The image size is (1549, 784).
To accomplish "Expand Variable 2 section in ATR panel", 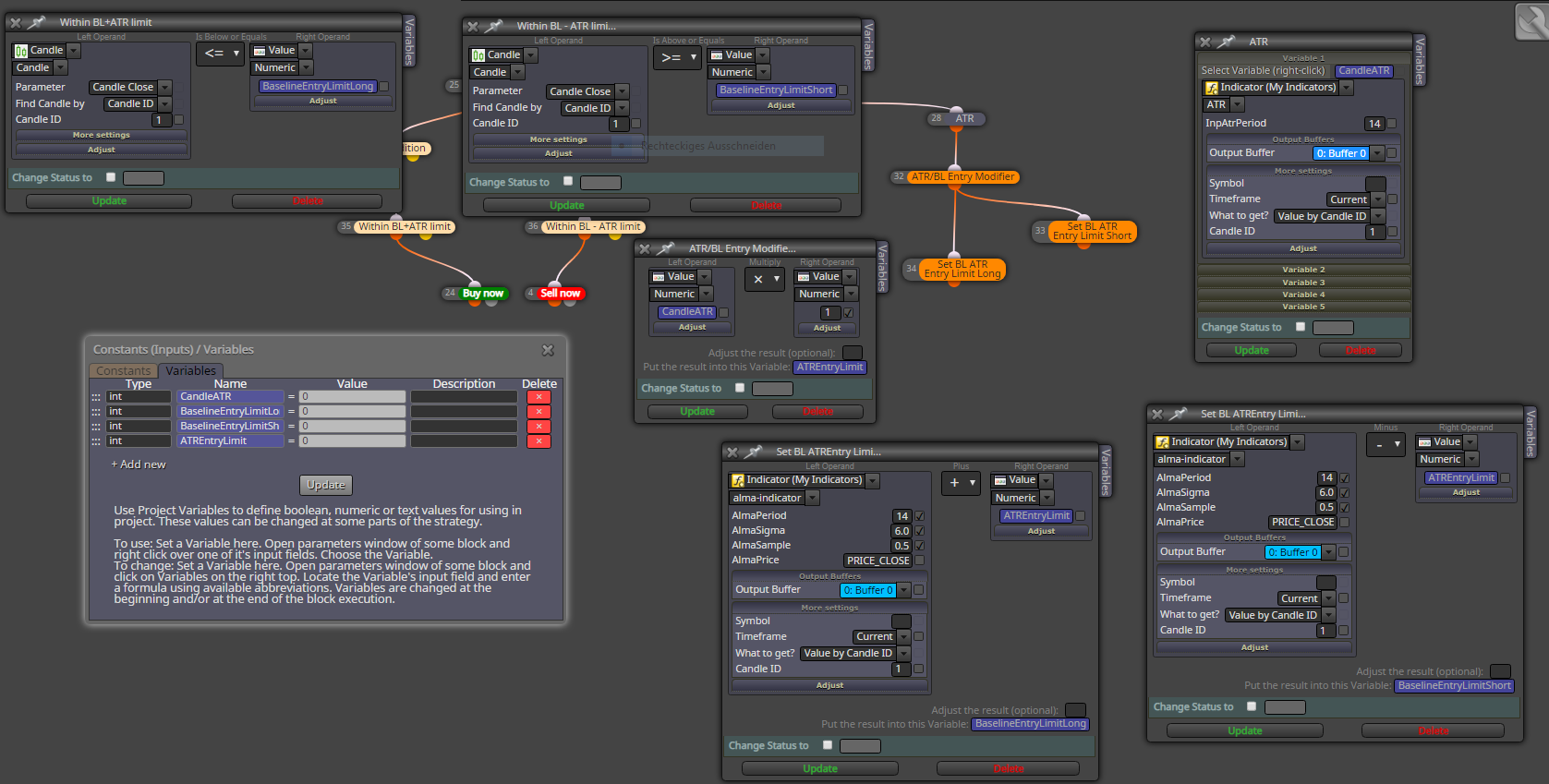I will click(1303, 270).
